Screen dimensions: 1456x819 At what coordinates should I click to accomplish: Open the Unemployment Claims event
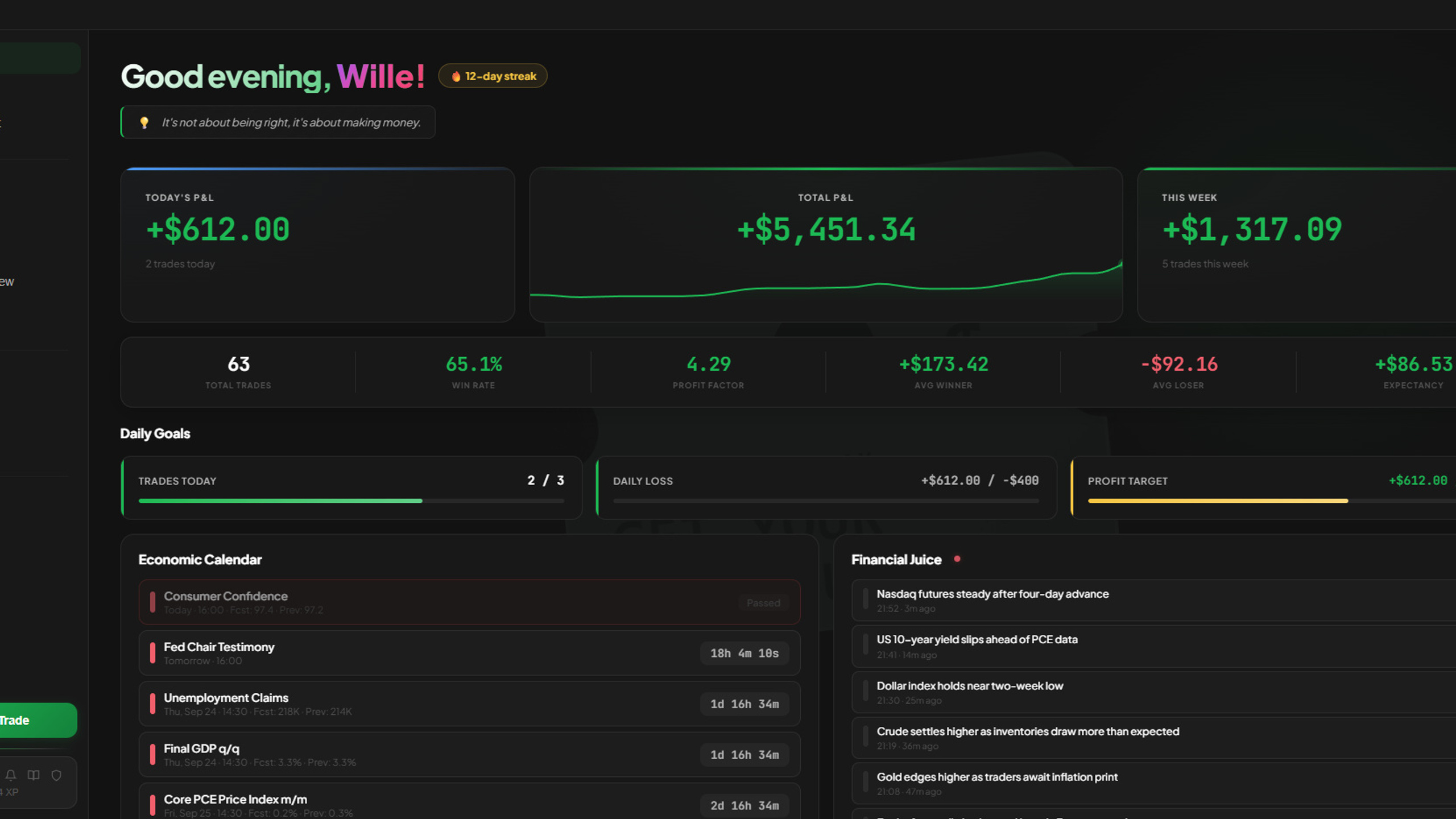[469, 704]
